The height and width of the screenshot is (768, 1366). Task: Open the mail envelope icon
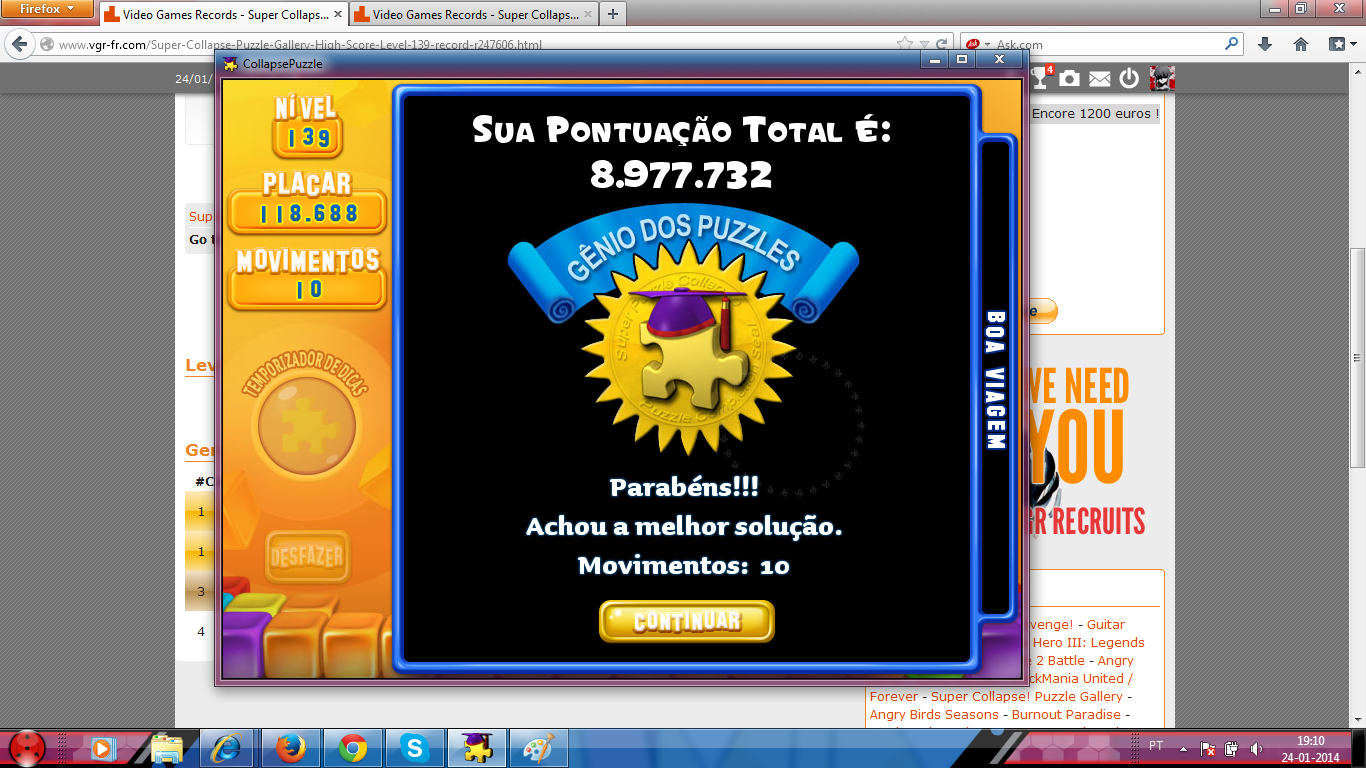coord(1100,78)
